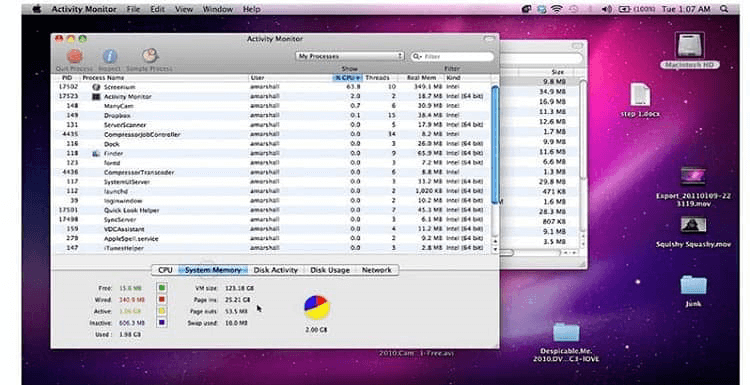Viewport: 750px width, 385px height.
Task: Select the ManyCam process row
Action: [272, 106]
